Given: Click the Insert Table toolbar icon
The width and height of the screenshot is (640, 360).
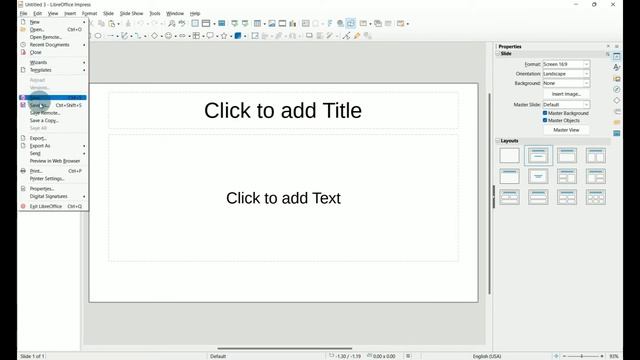Looking at the screenshot, I should (x=257, y=24).
